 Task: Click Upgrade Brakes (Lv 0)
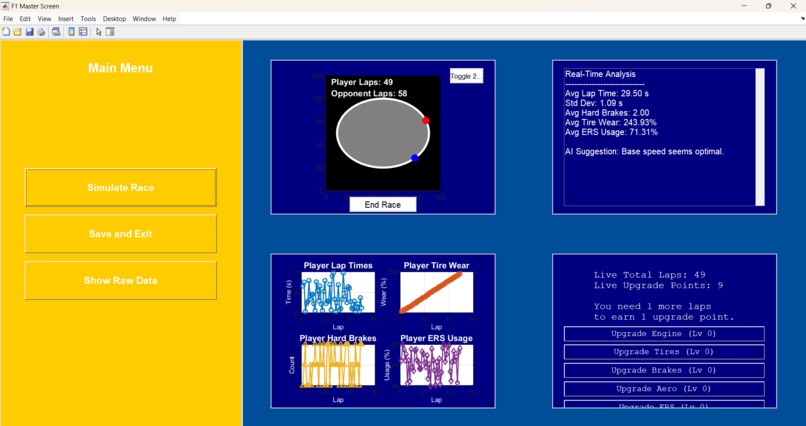[x=664, y=371]
